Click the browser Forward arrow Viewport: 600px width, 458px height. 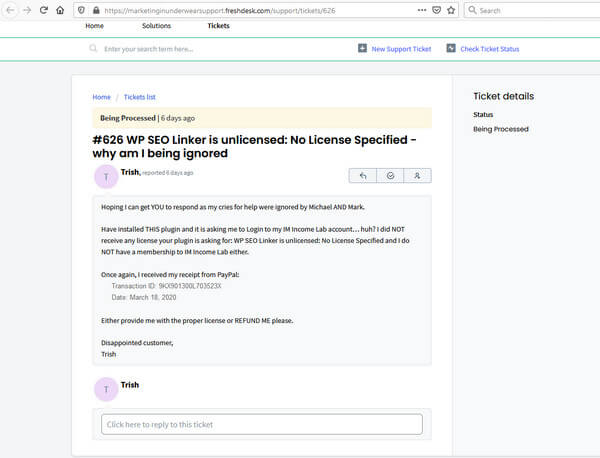(27, 10)
